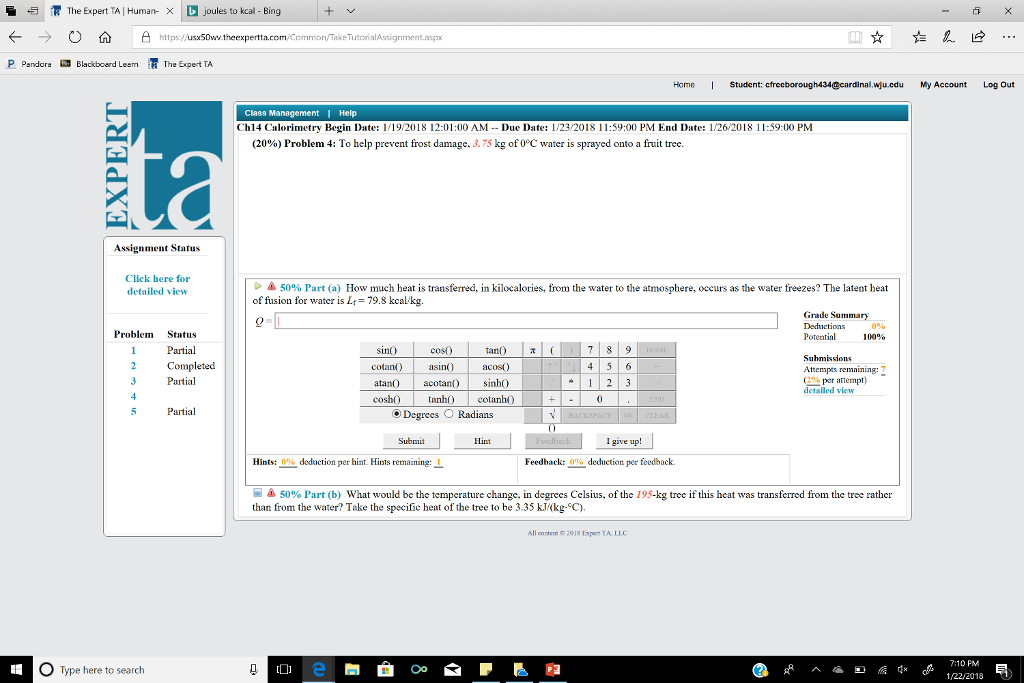The width and height of the screenshot is (1024, 683).
Task: Click the My Account link
Action: tap(943, 85)
